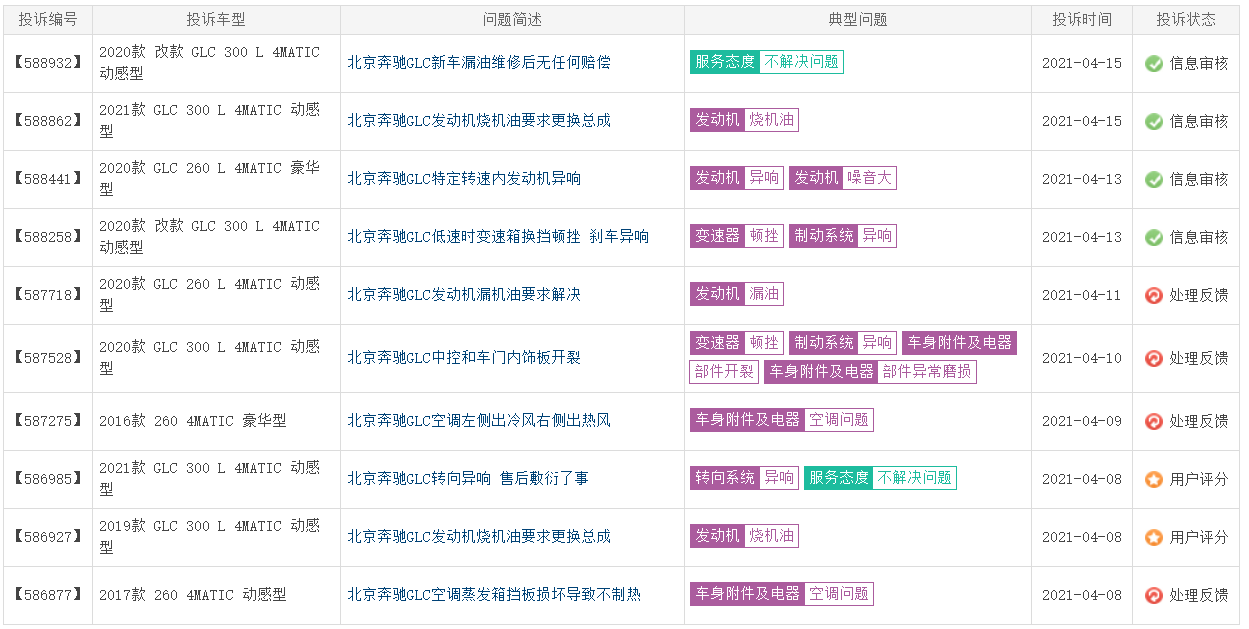
Task: Open complaint 北京奔驰GLC空调蒸发箱挡板损坏导致不制热
Action: pyautogui.click(x=494, y=594)
